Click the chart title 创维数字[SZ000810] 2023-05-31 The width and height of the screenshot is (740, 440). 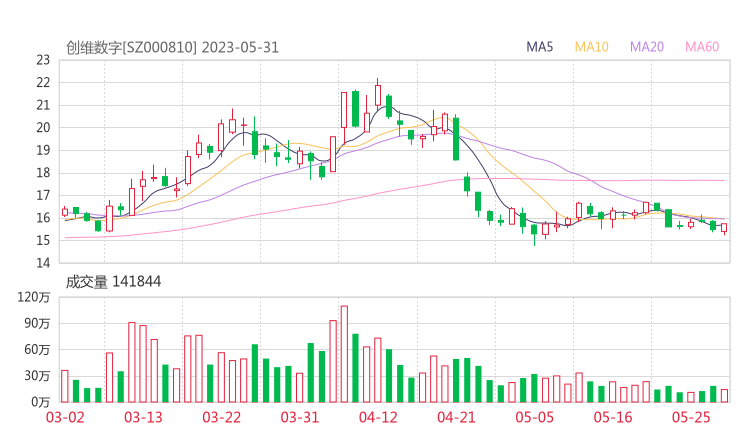(172, 48)
